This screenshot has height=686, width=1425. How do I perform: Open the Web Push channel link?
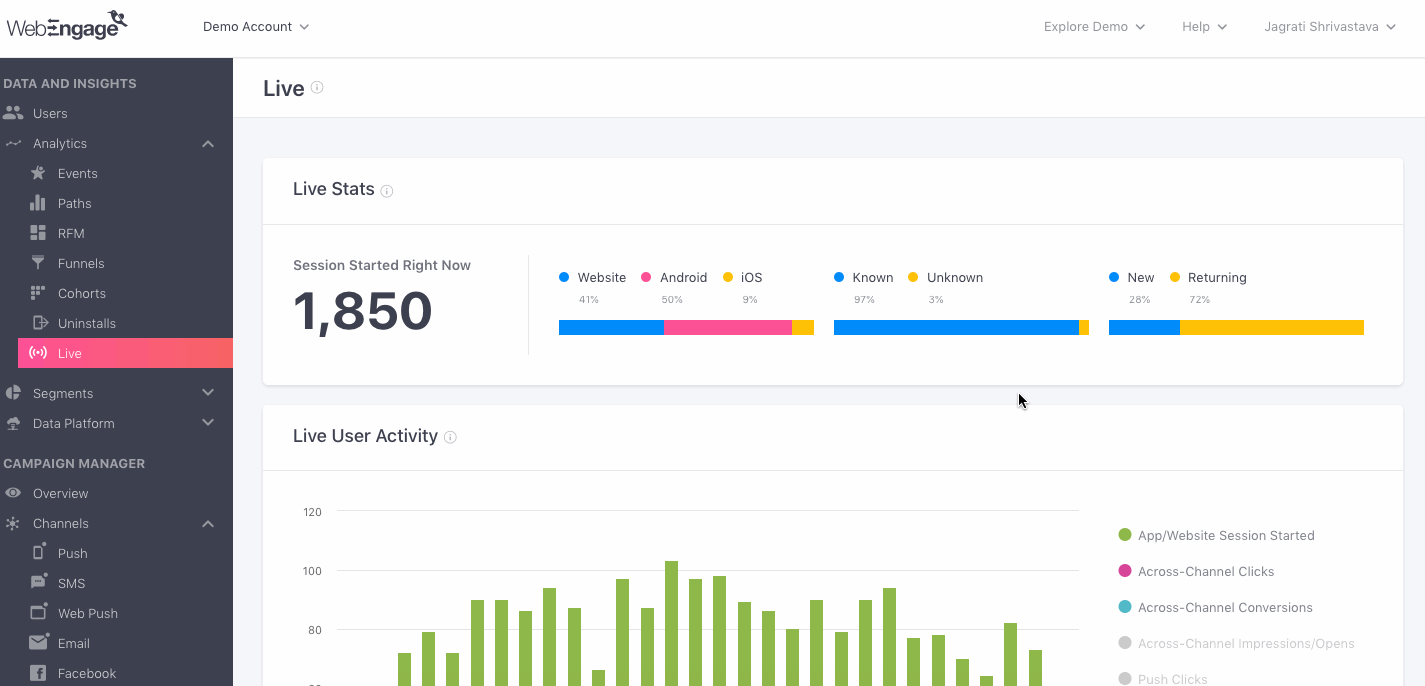(x=88, y=613)
